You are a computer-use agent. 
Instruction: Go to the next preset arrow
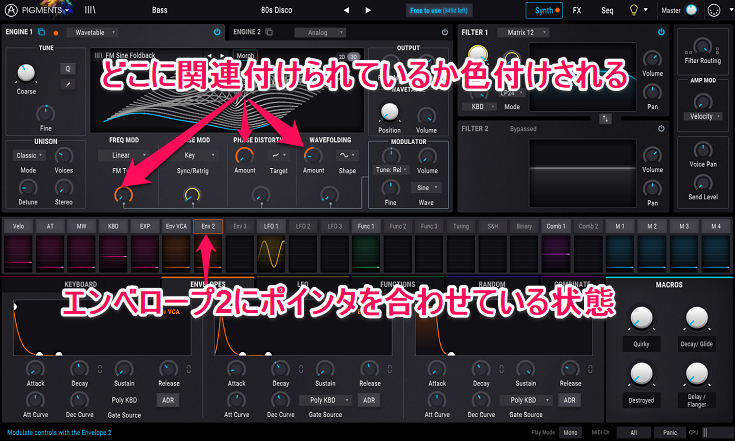pyautogui.click(x=368, y=10)
